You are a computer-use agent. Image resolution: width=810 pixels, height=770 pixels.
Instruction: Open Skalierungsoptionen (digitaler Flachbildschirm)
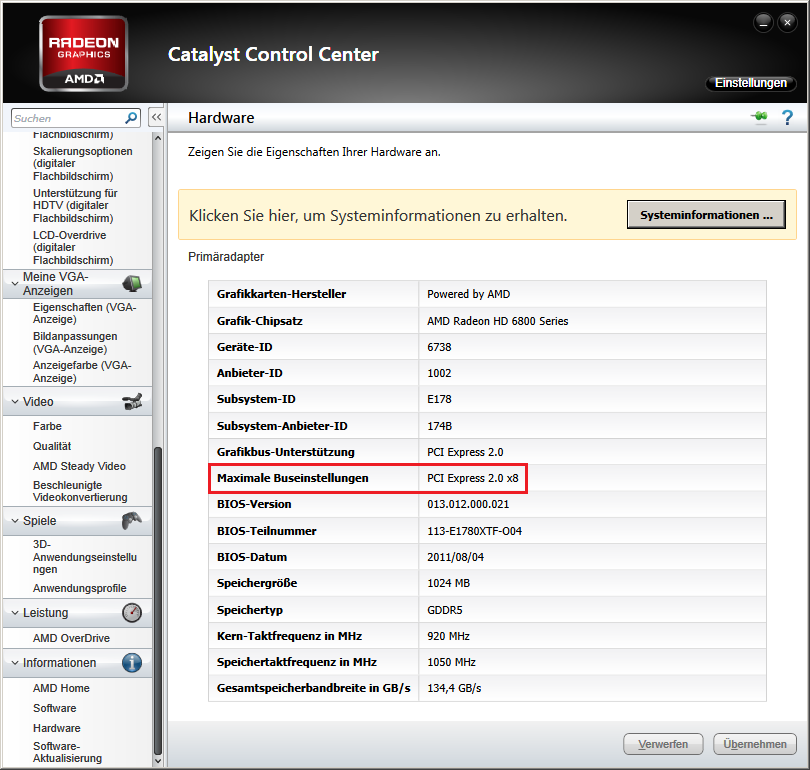pos(83,164)
